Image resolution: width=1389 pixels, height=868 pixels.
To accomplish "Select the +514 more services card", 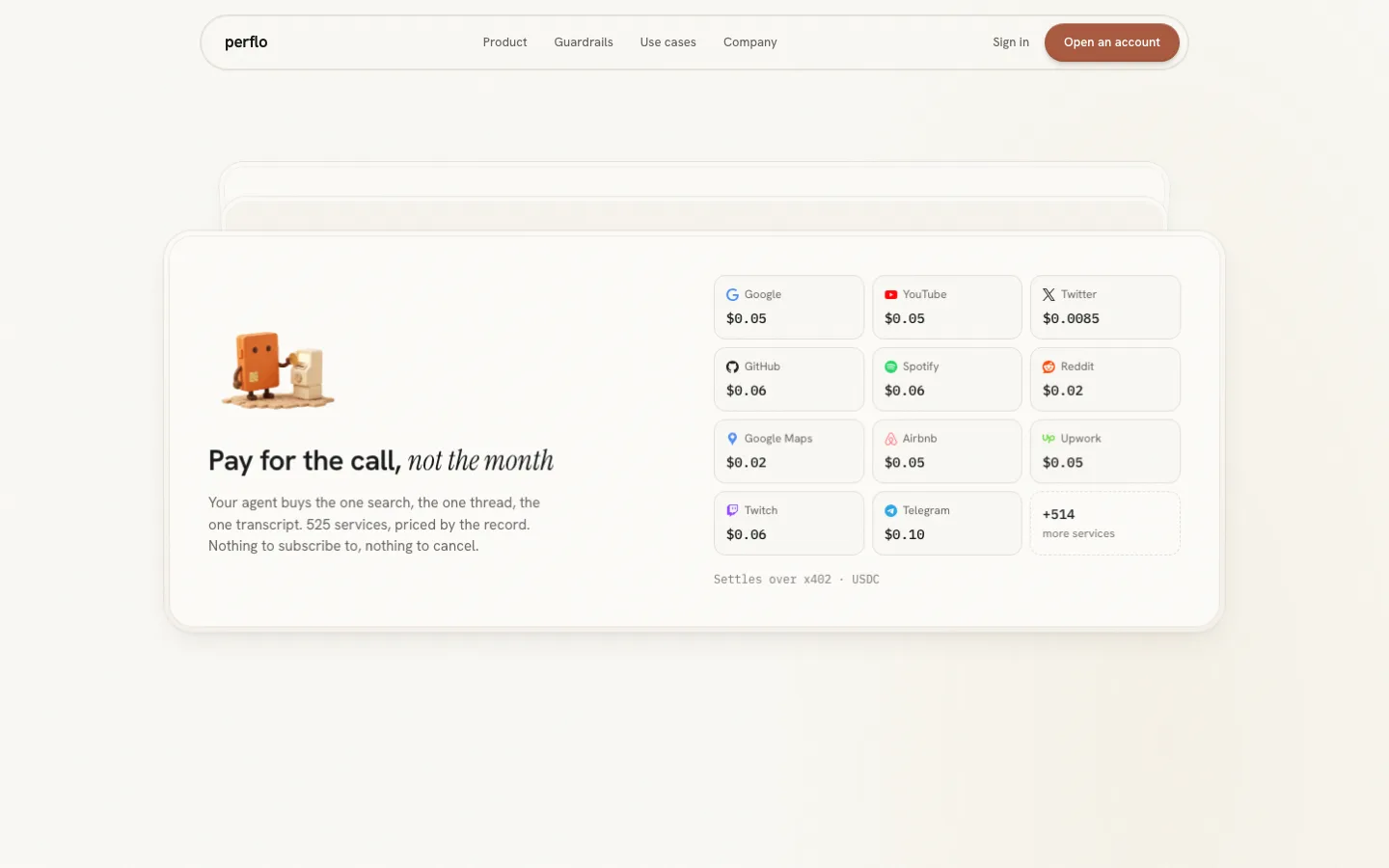I will click(1104, 523).
